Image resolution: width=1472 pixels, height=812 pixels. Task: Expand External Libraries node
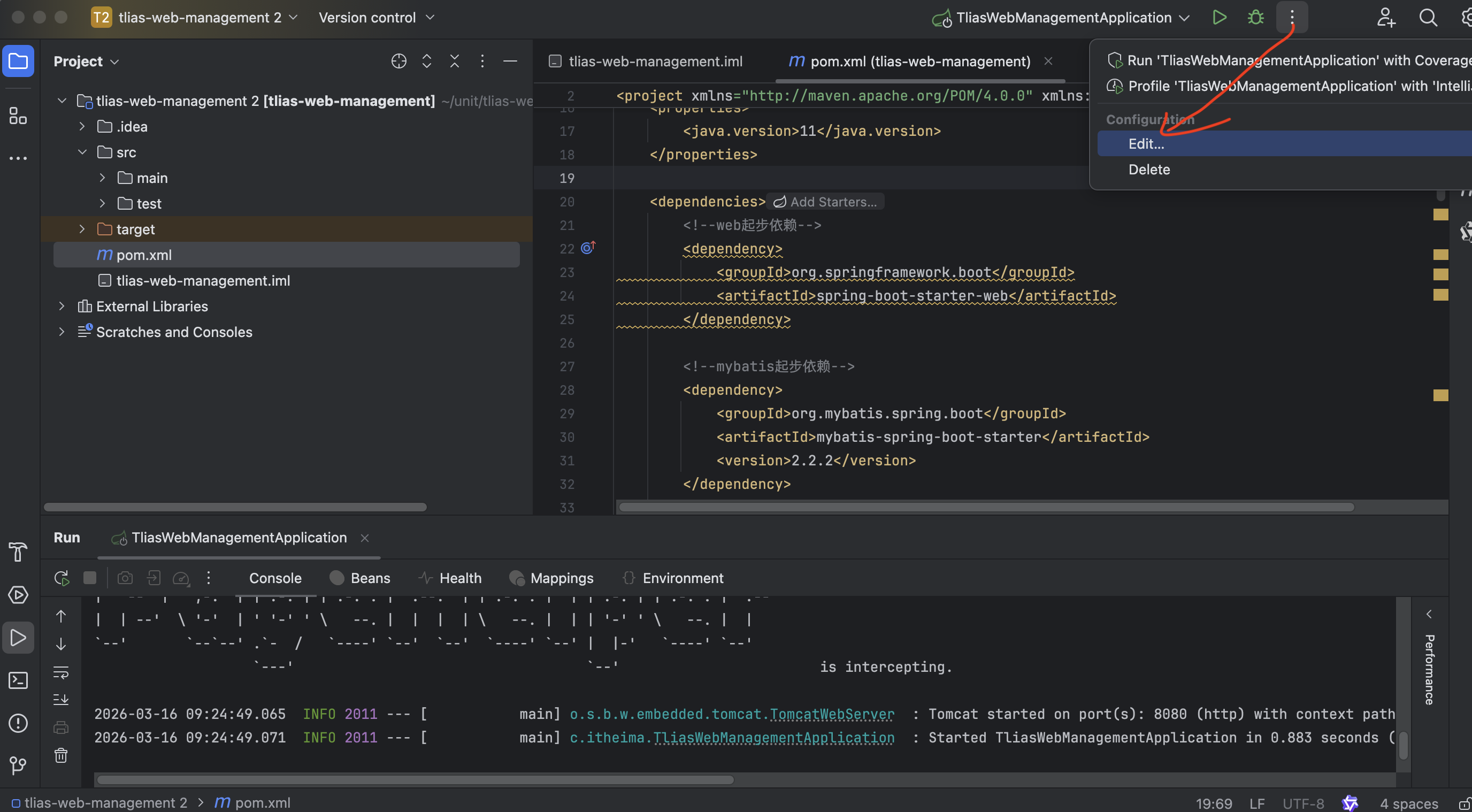tap(62, 307)
